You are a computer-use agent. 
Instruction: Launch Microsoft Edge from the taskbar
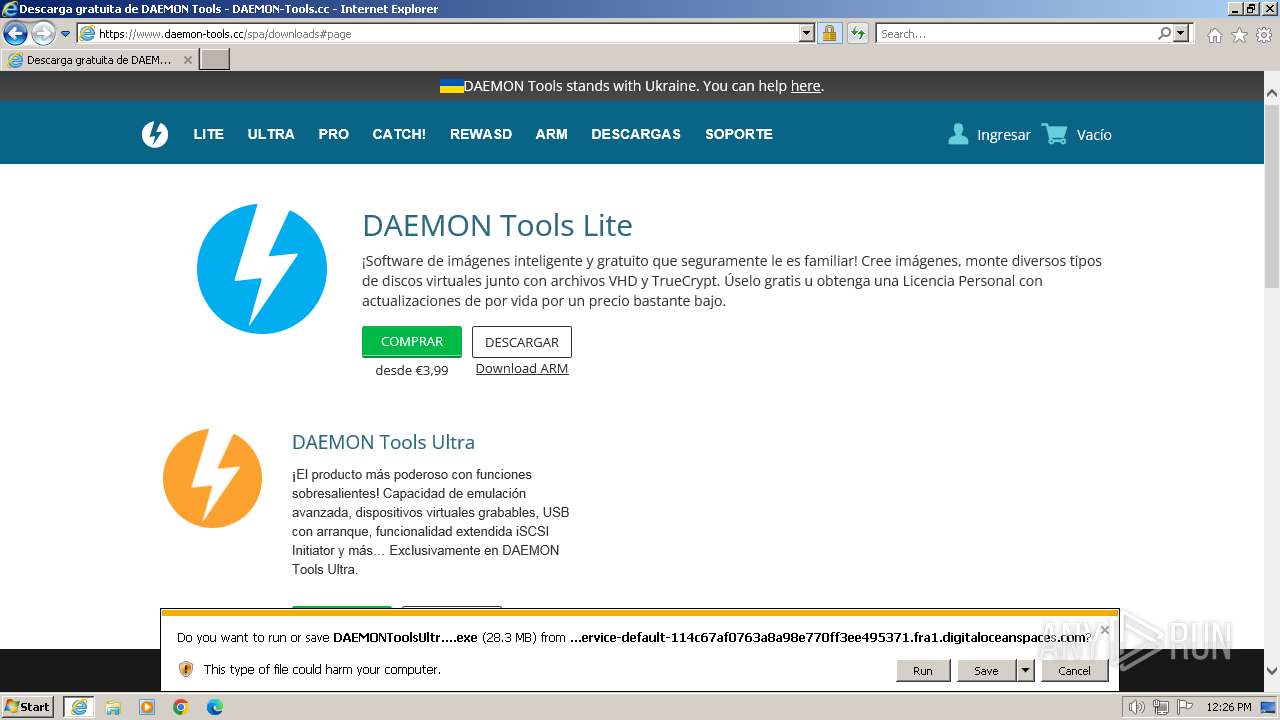[215, 707]
